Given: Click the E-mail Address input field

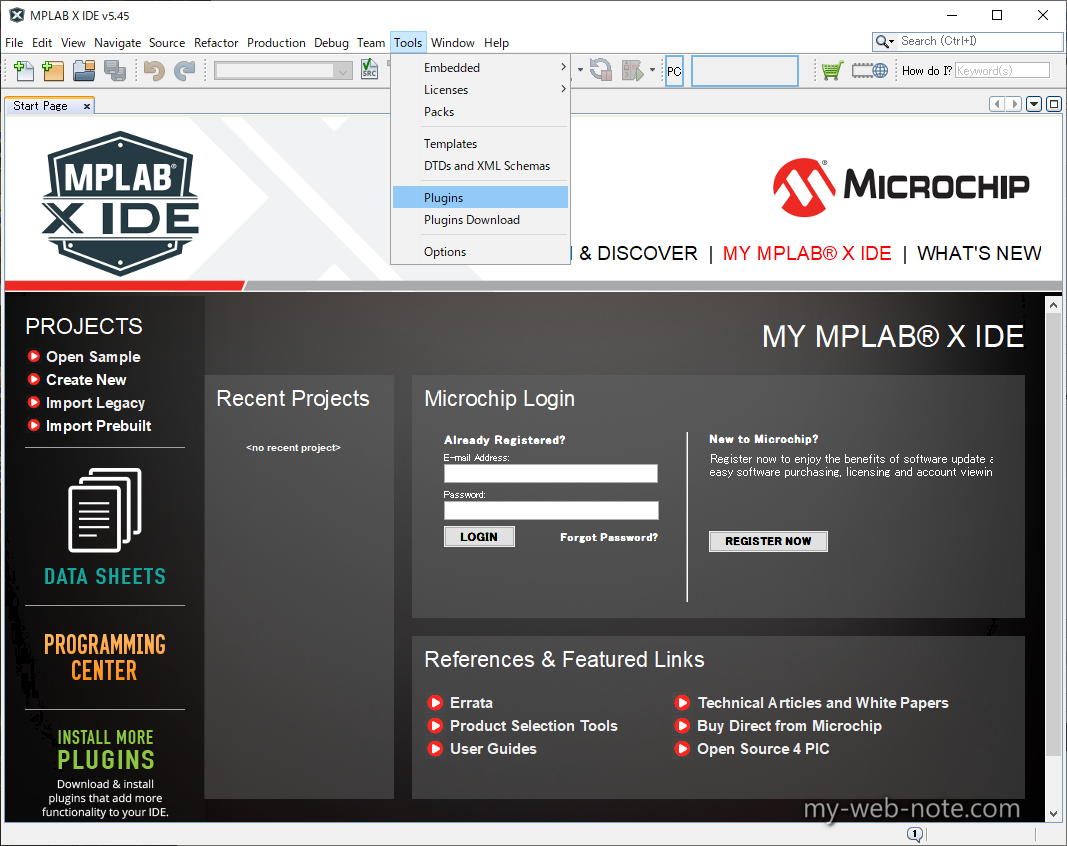Looking at the screenshot, I should coord(551,474).
